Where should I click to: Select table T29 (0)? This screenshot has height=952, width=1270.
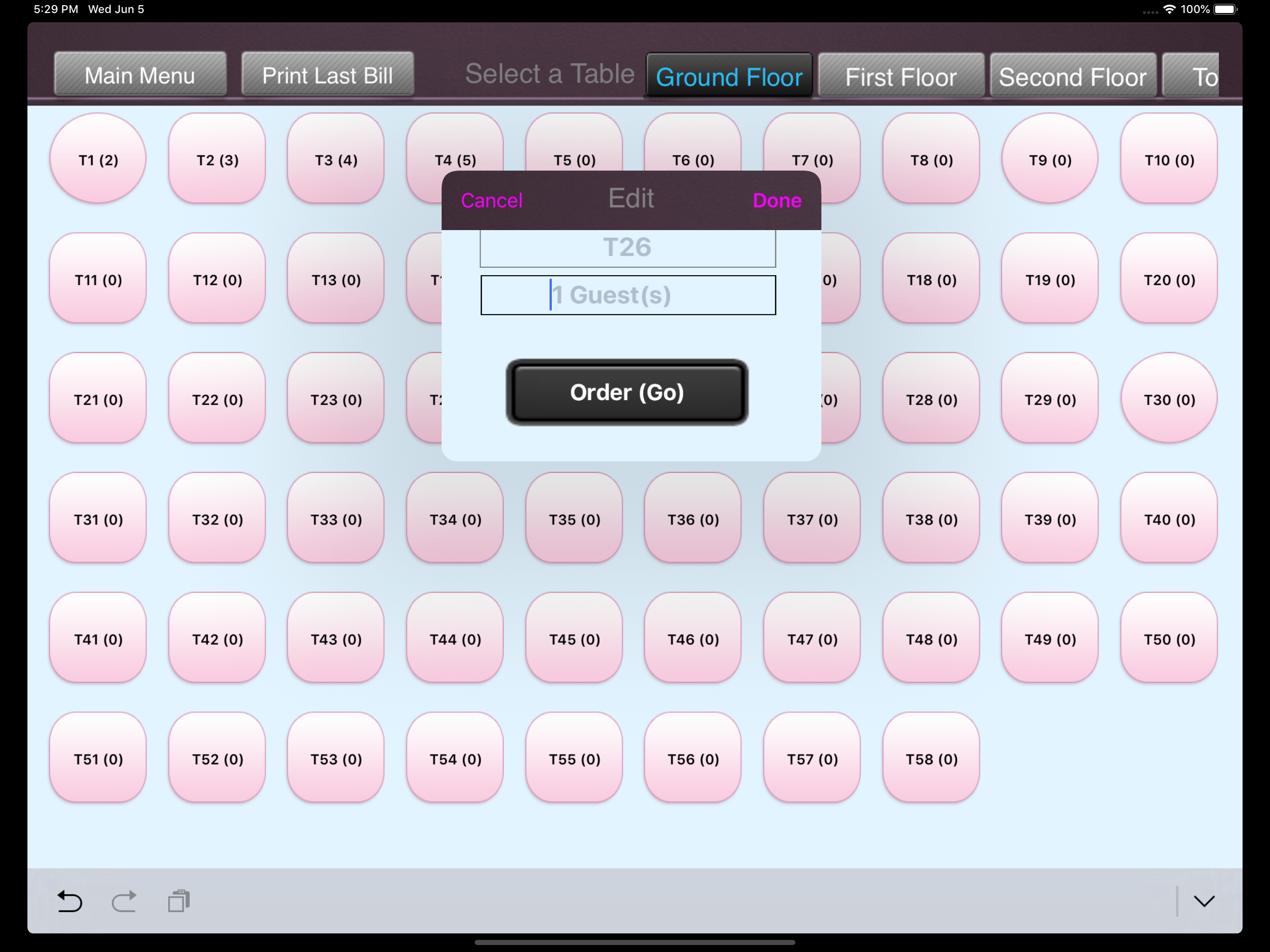click(x=1050, y=397)
